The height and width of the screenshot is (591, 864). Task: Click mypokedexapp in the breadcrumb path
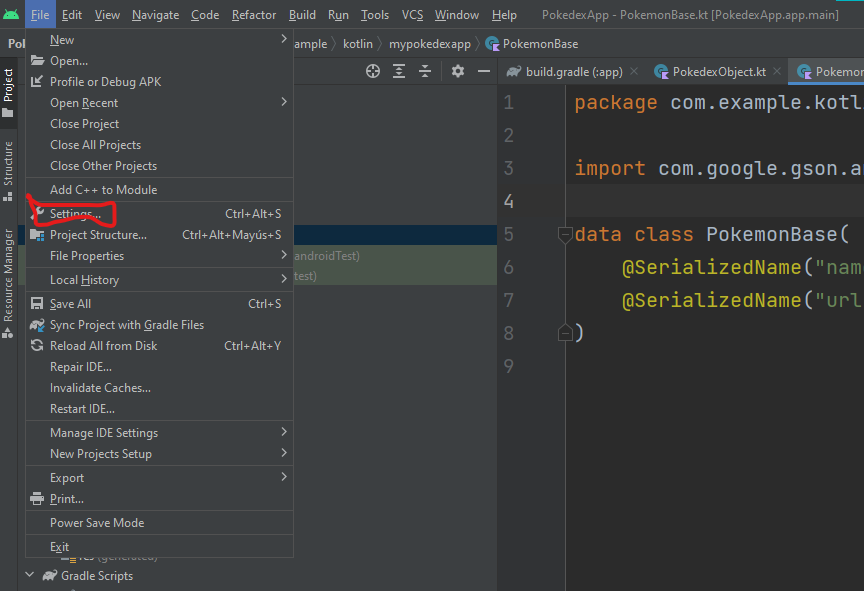pos(429,44)
